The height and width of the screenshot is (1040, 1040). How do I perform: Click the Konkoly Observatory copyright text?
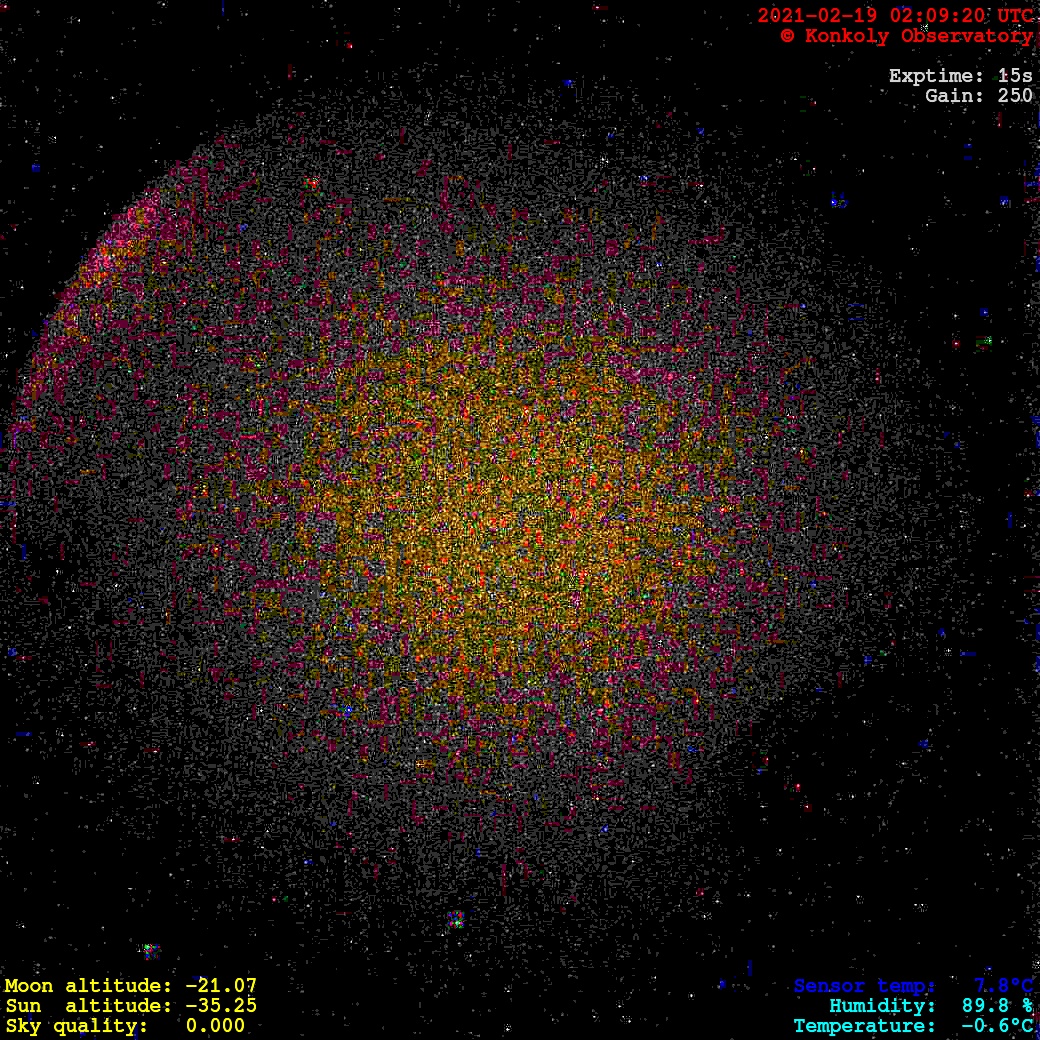click(x=906, y=36)
